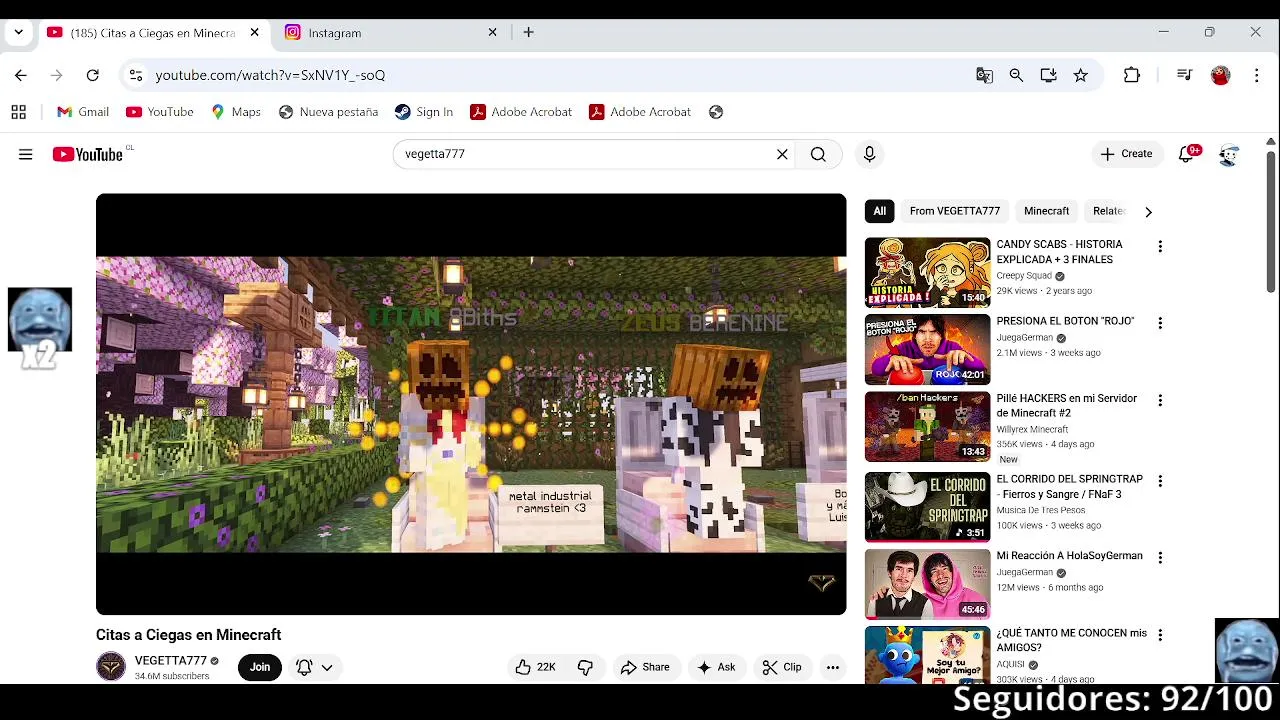1280x720 pixels.
Task: Close the Citas a Ciegas tab
Action: pos(254,33)
